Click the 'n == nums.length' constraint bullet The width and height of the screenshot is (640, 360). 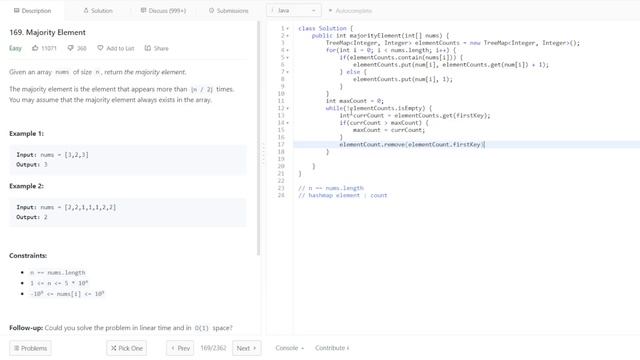coord(58,272)
